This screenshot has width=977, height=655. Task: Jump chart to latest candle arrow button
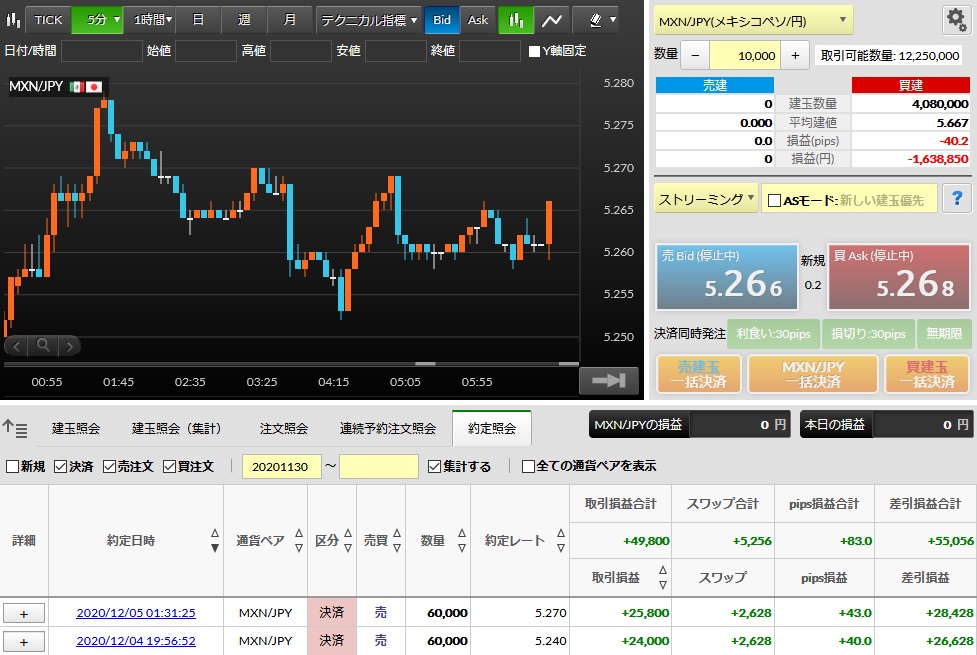tap(609, 380)
